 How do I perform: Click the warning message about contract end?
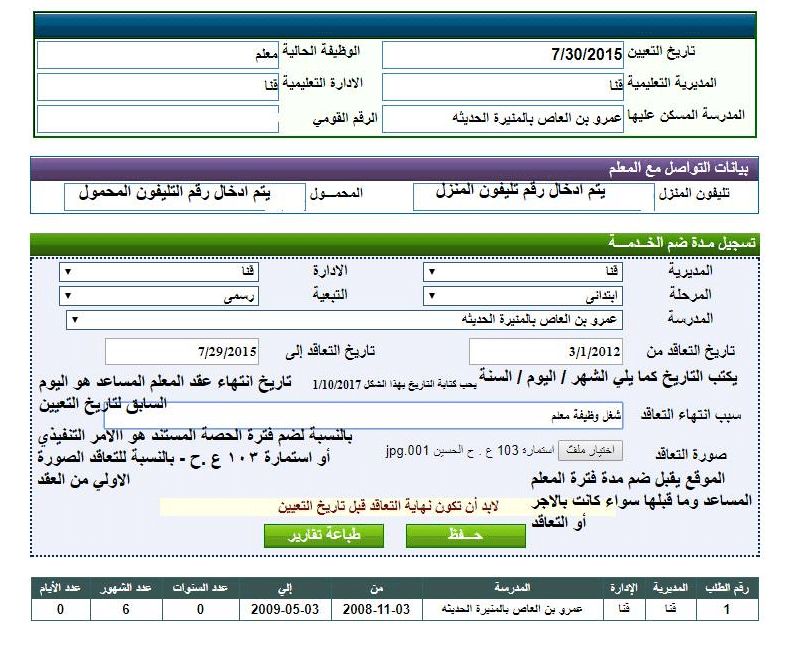pos(388,507)
